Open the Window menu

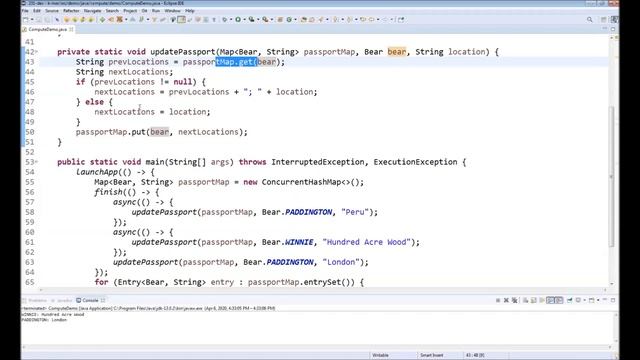point(172,11)
